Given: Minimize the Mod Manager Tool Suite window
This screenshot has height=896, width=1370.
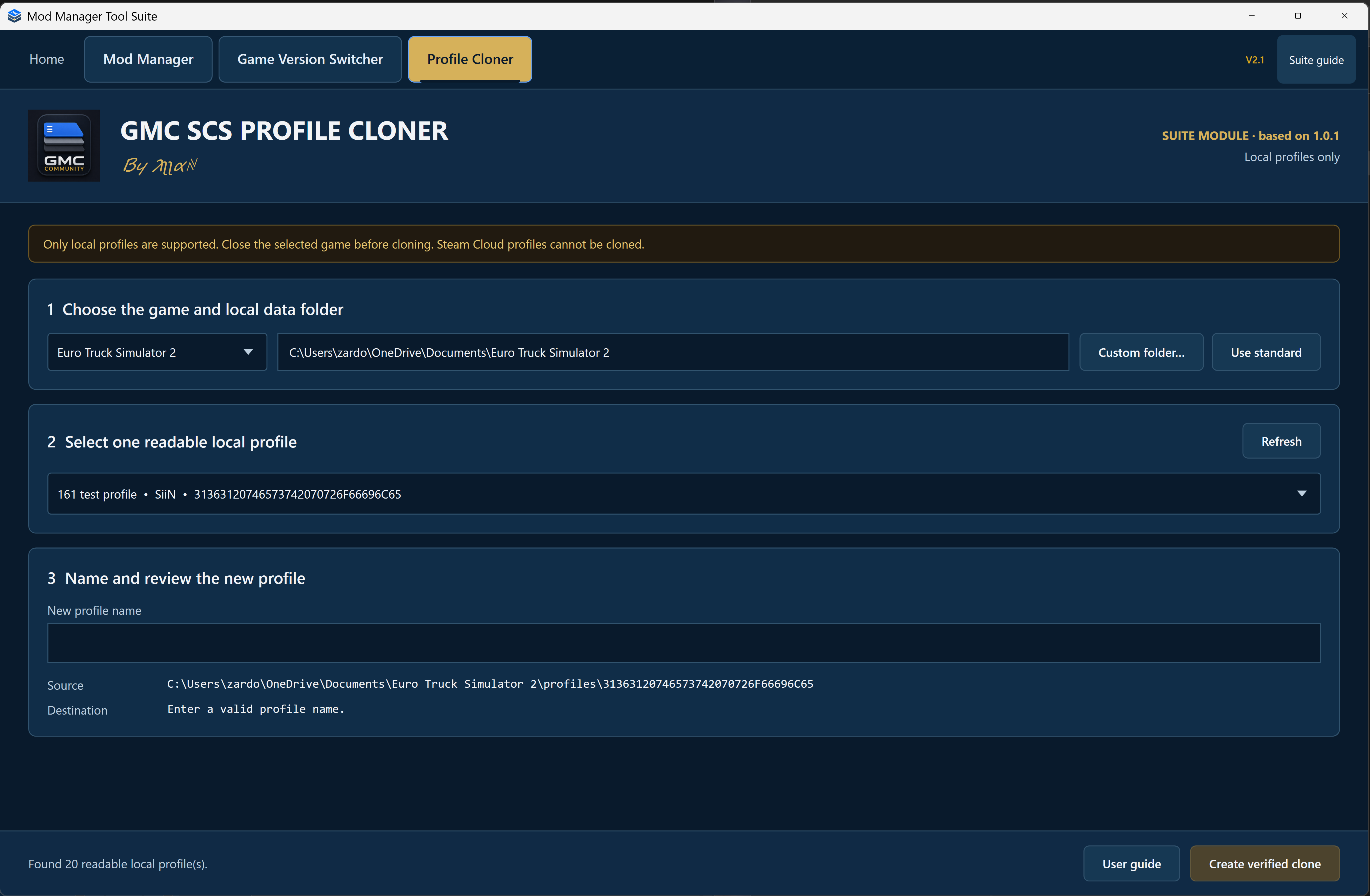Looking at the screenshot, I should coord(1251,15).
